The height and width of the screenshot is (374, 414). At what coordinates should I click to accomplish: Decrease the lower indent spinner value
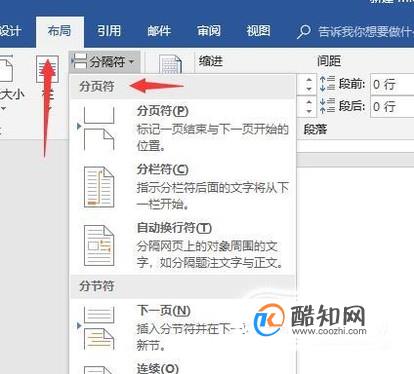pyautogui.click(x=309, y=111)
